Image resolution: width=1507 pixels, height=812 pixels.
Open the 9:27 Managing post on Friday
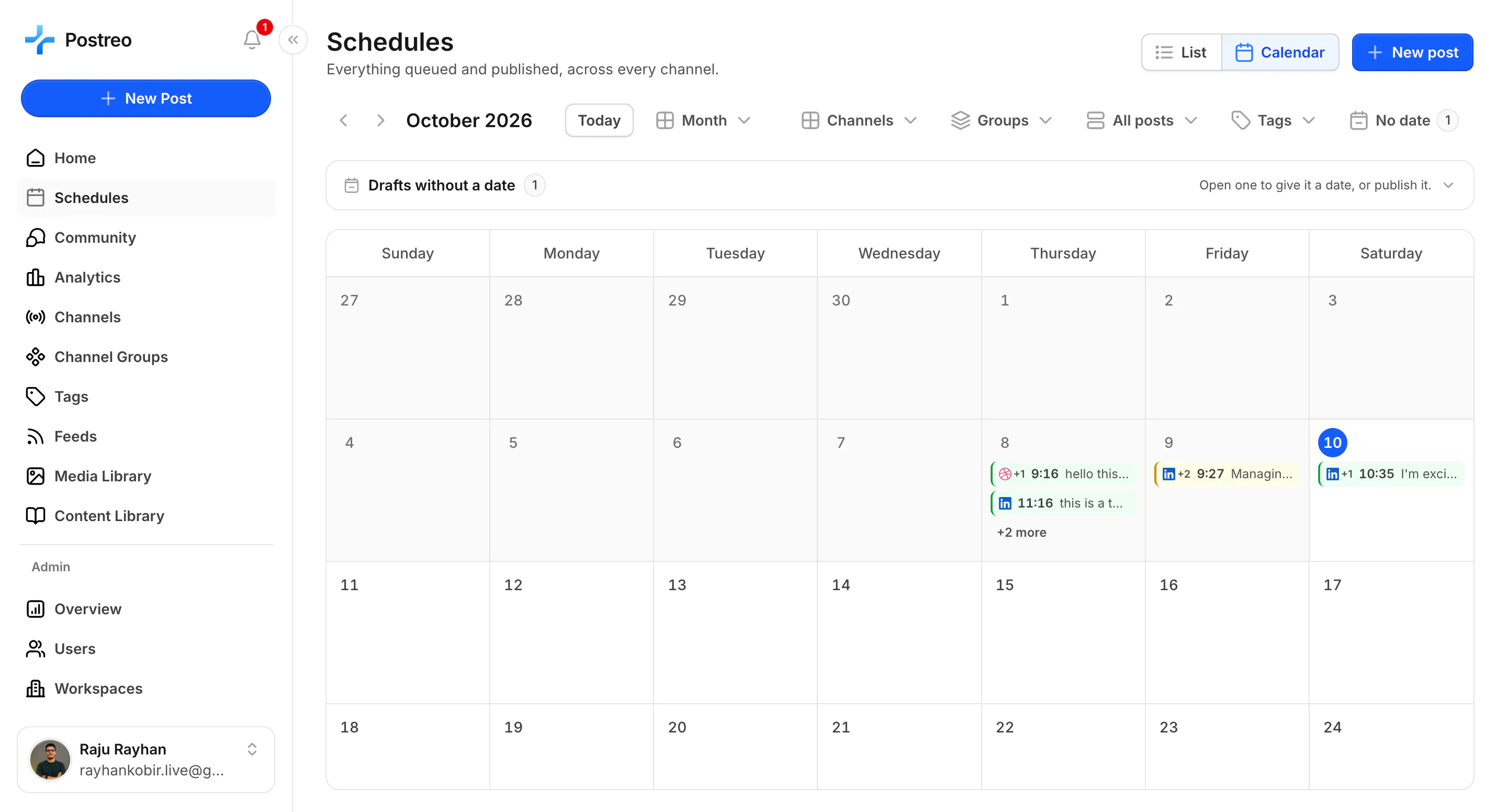tap(1227, 474)
